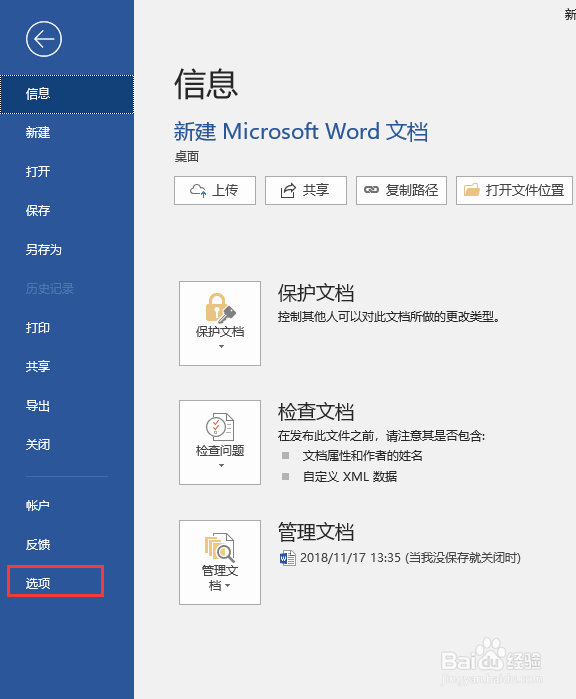576x699 pixels.
Task: Click the 复制路径 button
Action: [x=401, y=190]
